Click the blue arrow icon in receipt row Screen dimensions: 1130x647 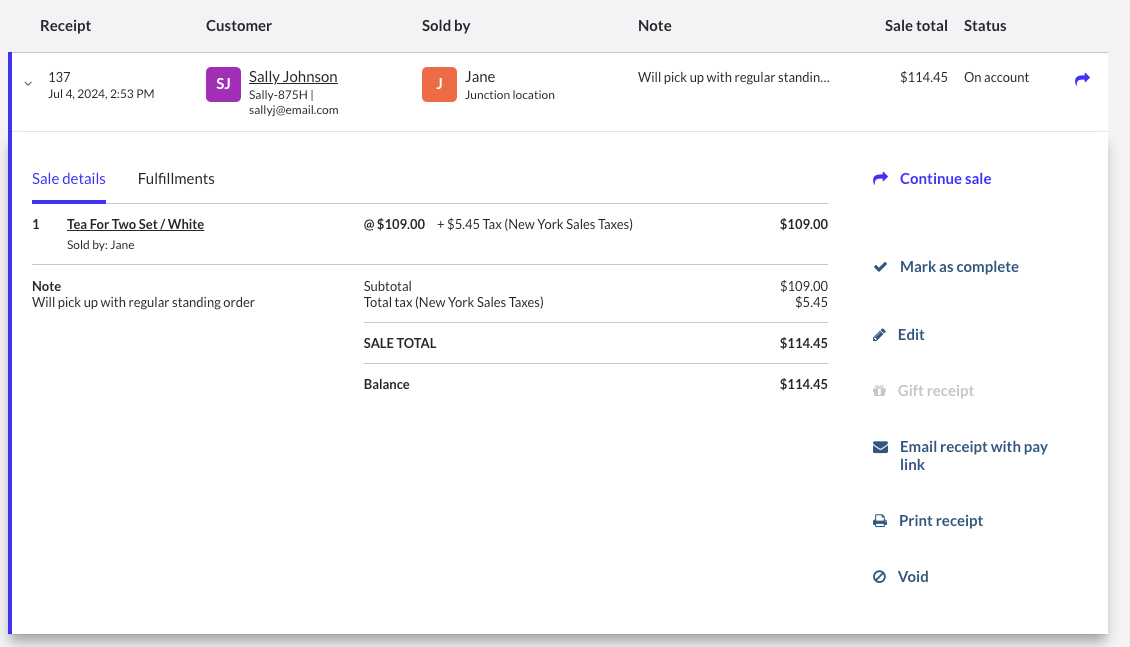click(1082, 79)
